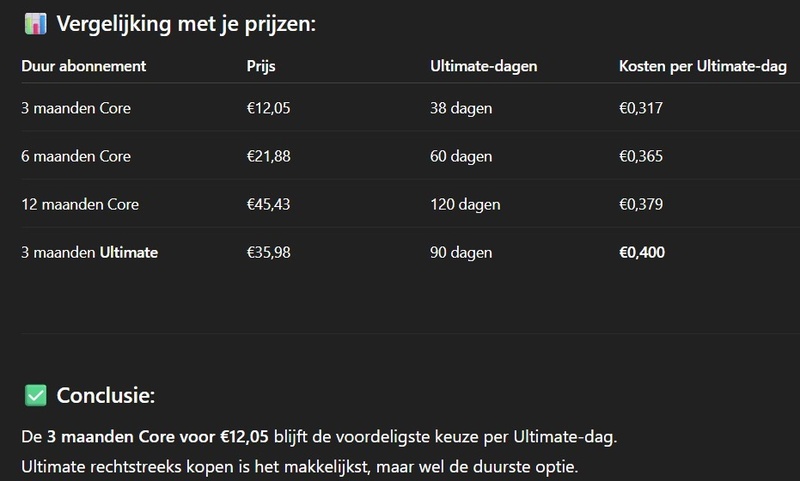
Task: Select the €35,98 price cell
Action: (268, 253)
